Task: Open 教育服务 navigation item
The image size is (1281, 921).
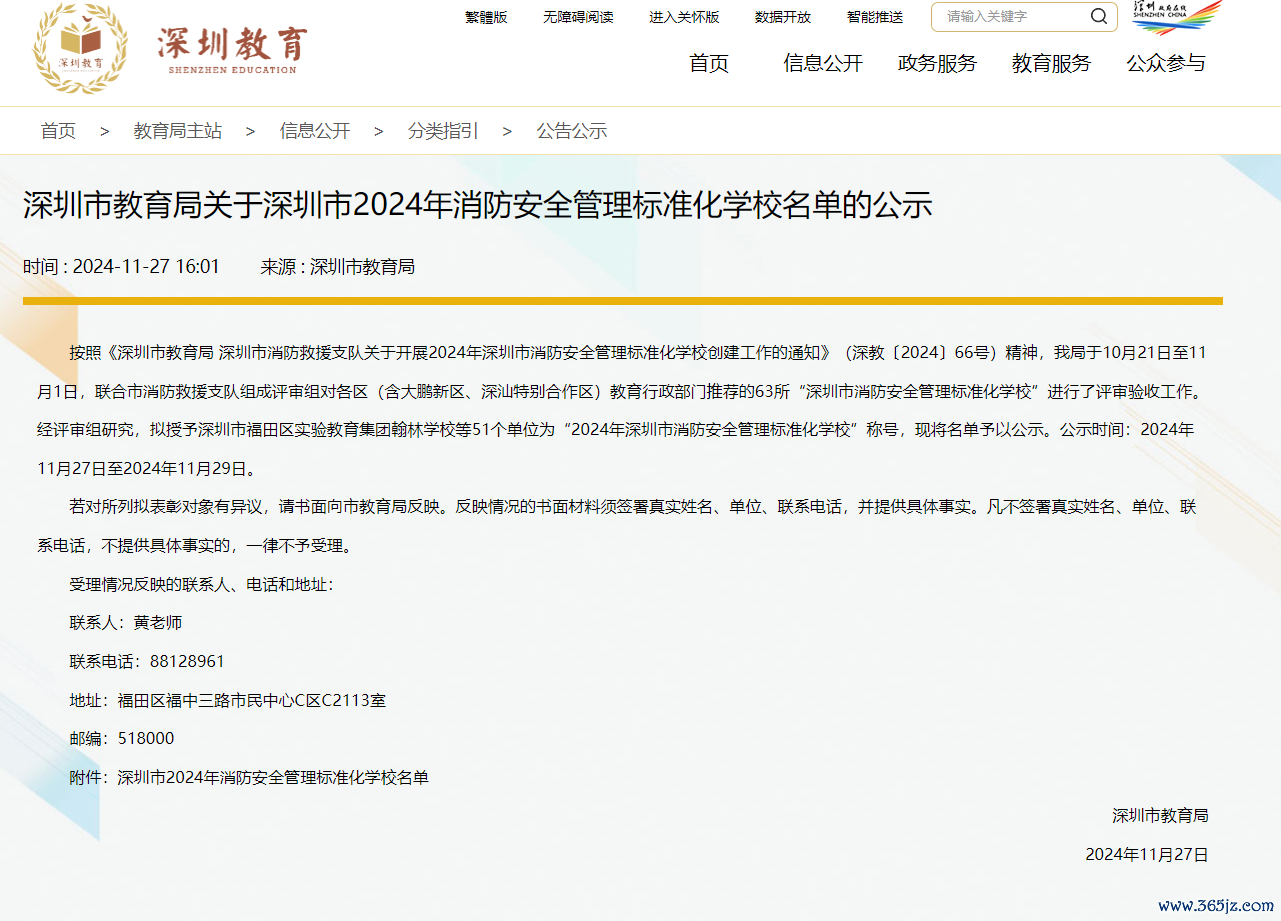Action: [x=1051, y=63]
